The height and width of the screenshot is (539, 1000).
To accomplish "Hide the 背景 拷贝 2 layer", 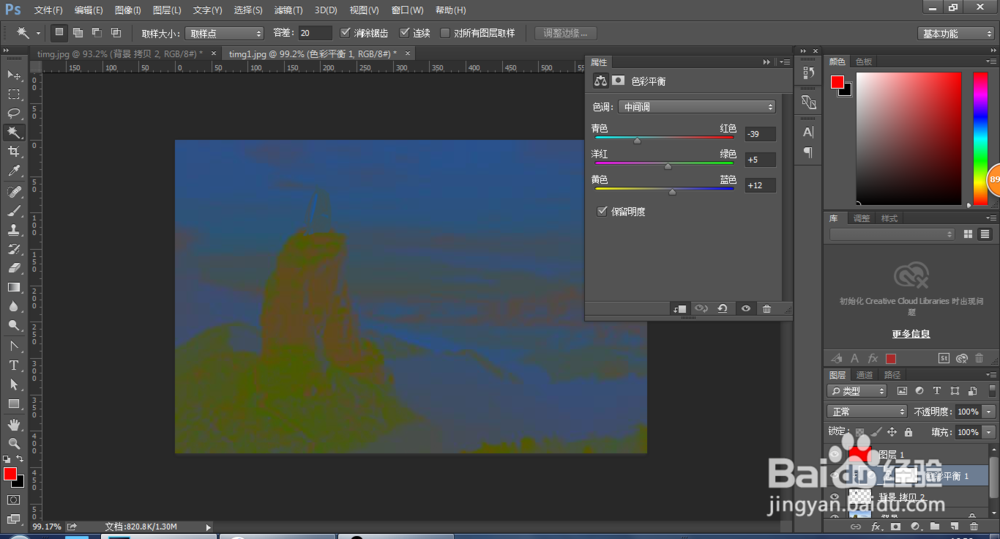I will pos(835,496).
